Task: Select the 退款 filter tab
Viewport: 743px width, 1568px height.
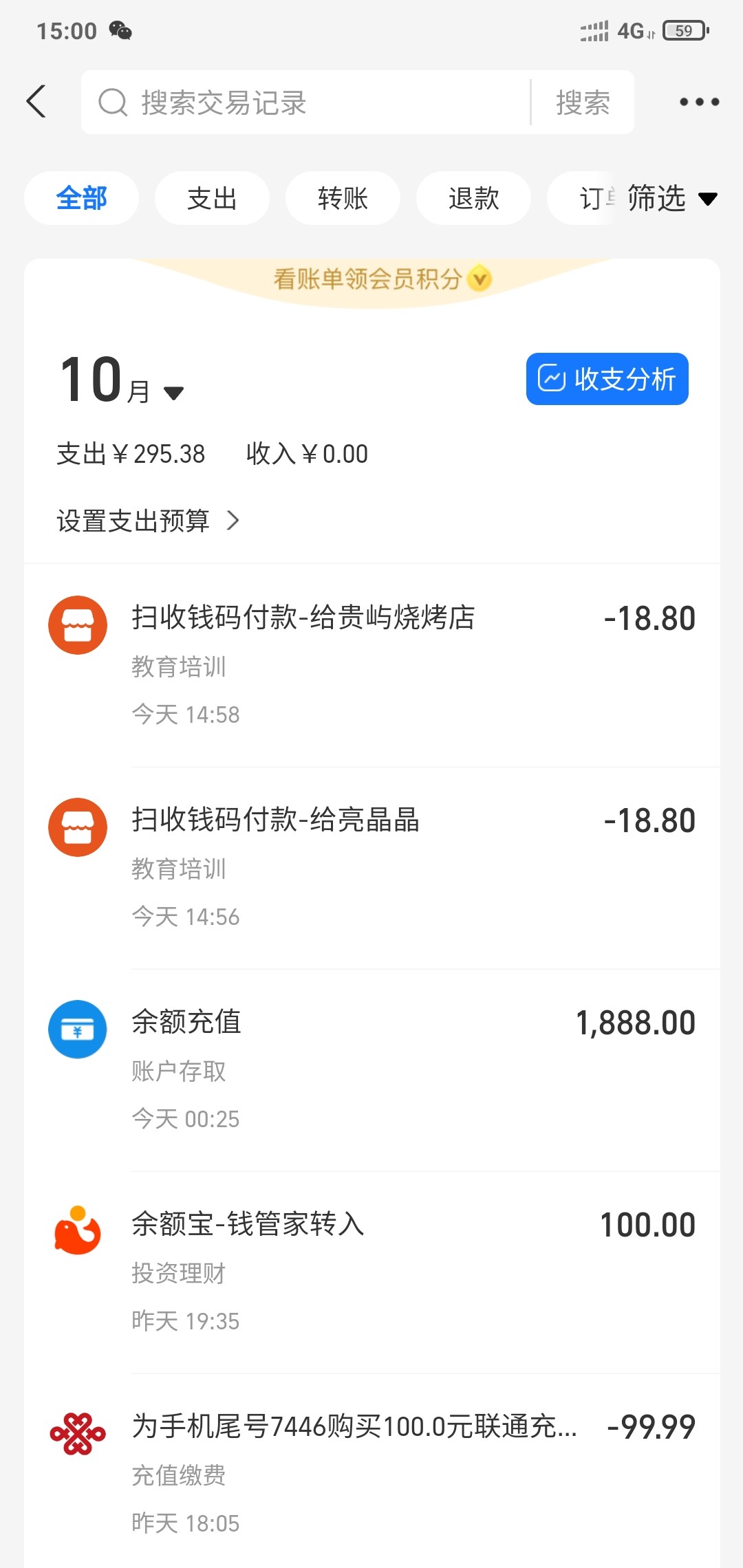Action: [473, 199]
